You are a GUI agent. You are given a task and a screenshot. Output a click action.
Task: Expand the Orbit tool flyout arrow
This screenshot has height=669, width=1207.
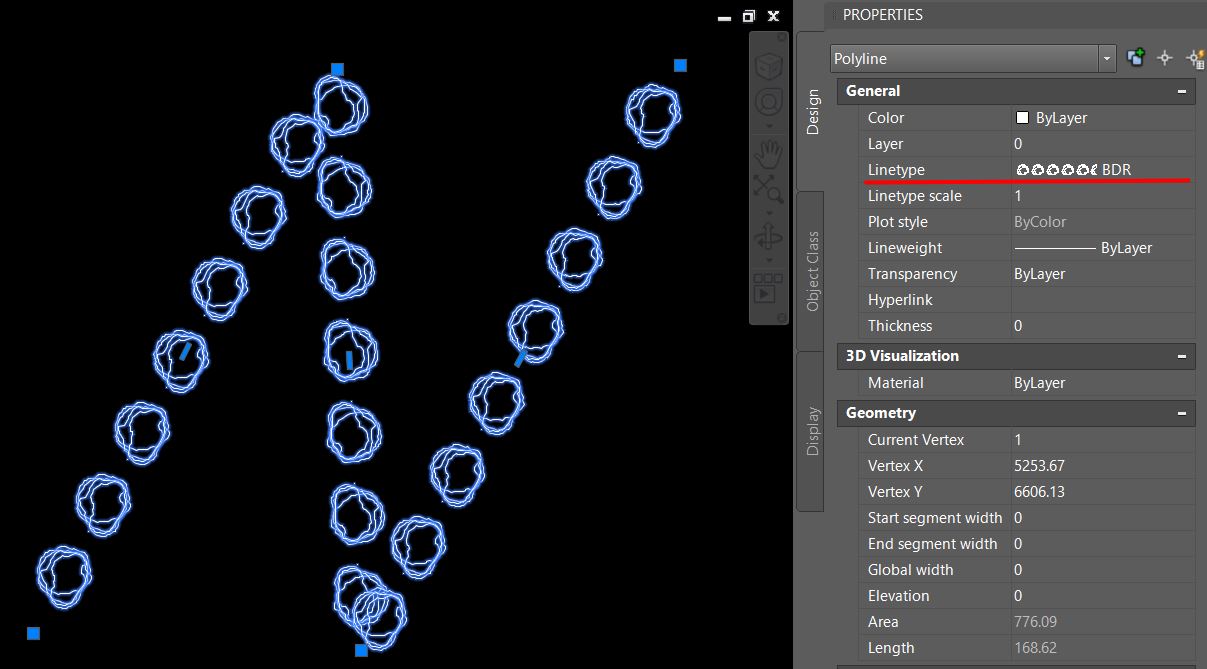click(768, 261)
